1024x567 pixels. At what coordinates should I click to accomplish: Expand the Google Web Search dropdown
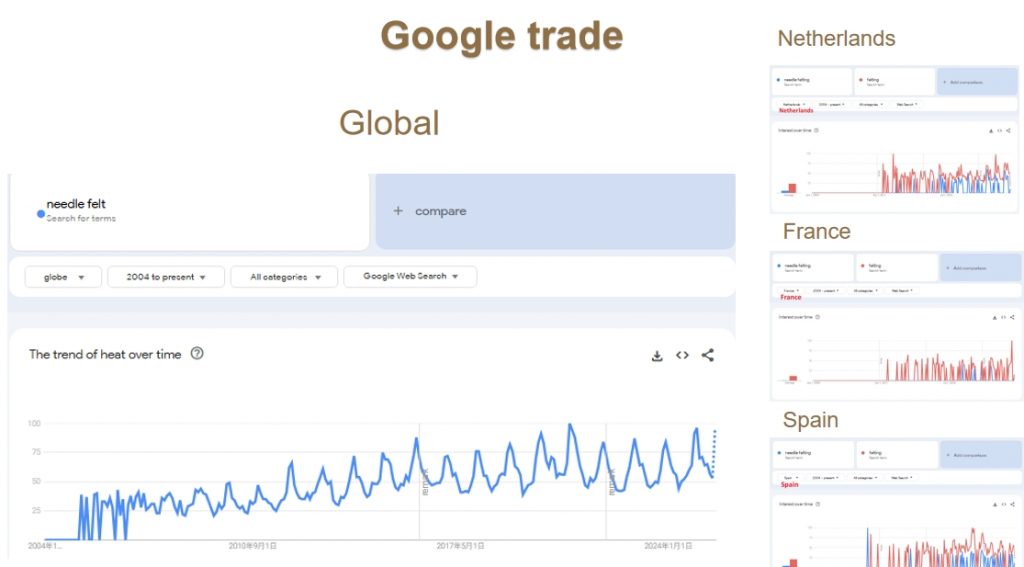pos(410,276)
